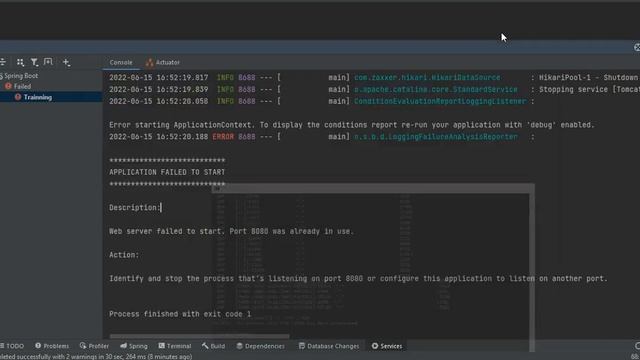Click the Open in New Tab icon
This screenshot has width=640, height=360.
coord(48,62)
